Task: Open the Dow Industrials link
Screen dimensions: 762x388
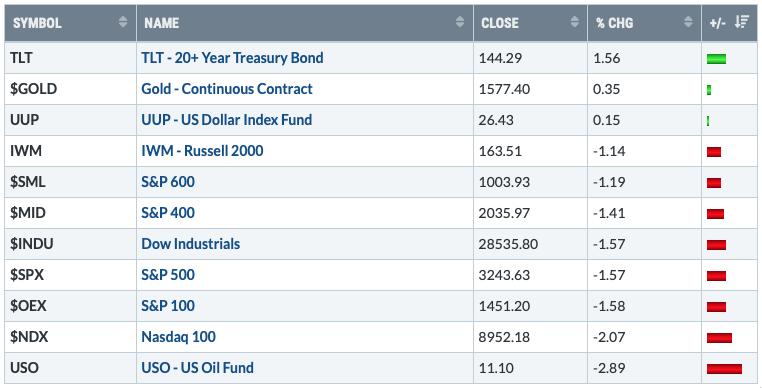Action: point(190,244)
